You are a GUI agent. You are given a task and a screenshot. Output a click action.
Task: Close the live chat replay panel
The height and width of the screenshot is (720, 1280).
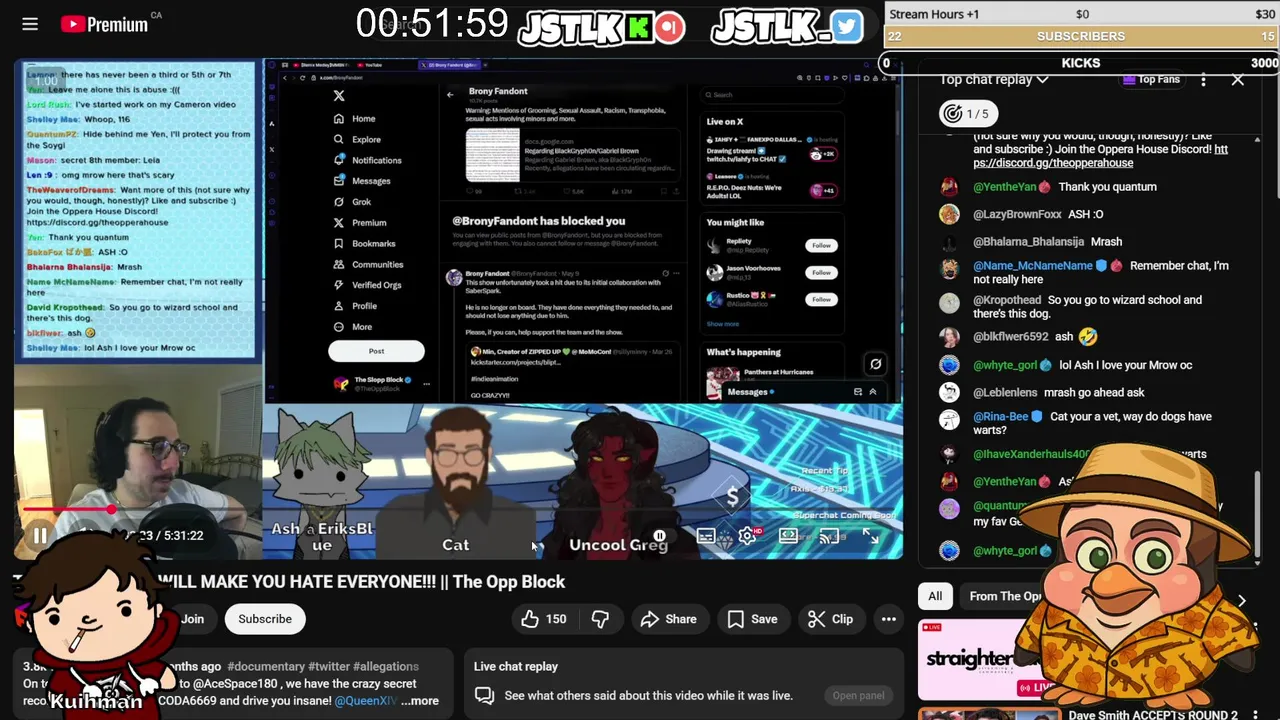tap(1238, 79)
